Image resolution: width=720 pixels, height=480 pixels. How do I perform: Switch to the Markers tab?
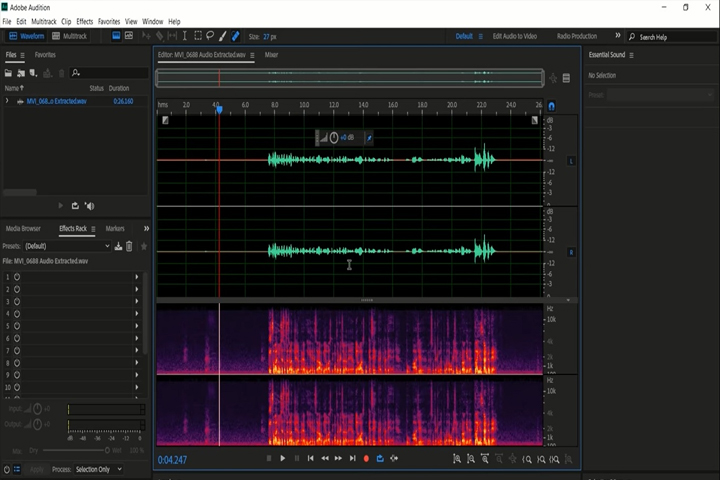pos(115,228)
